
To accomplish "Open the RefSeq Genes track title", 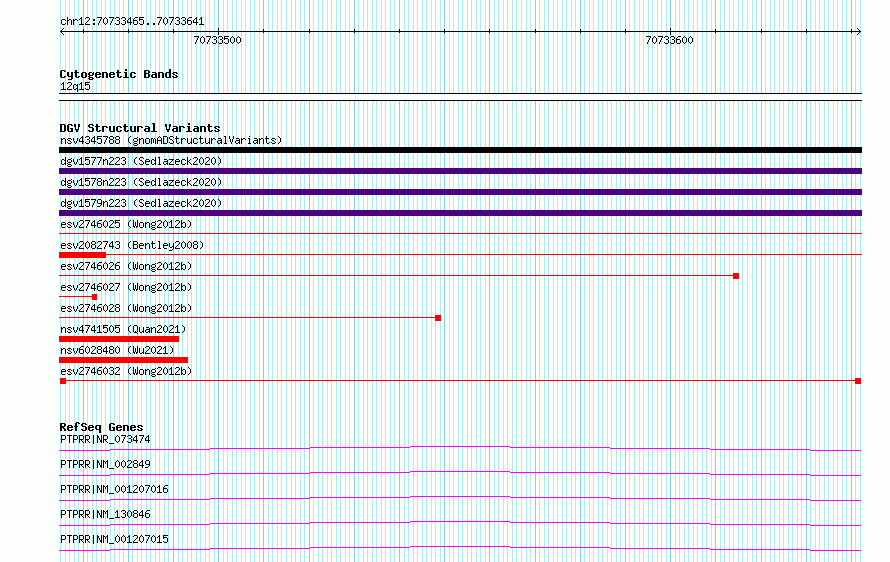I will coord(102,427).
